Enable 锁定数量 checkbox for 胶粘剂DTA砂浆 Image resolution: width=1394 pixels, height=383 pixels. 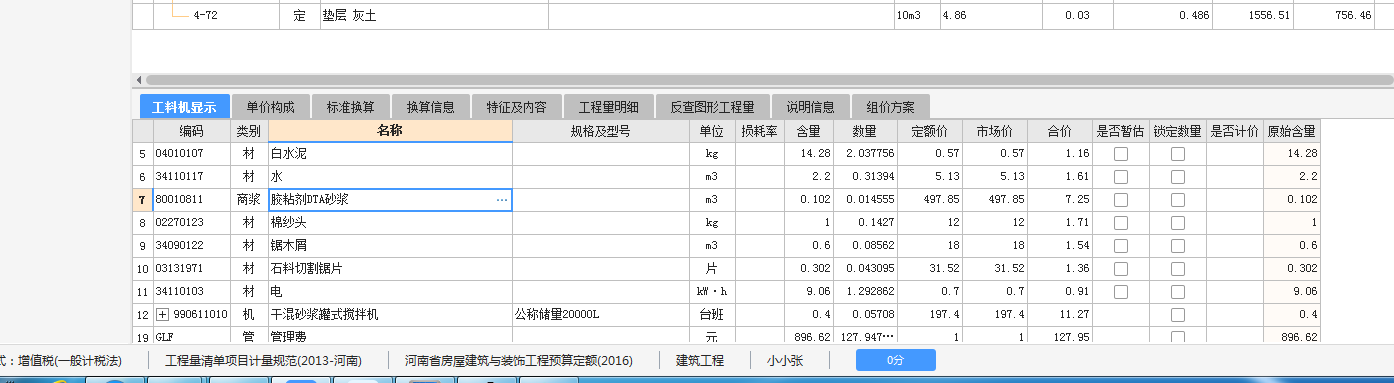pos(1178,200)
